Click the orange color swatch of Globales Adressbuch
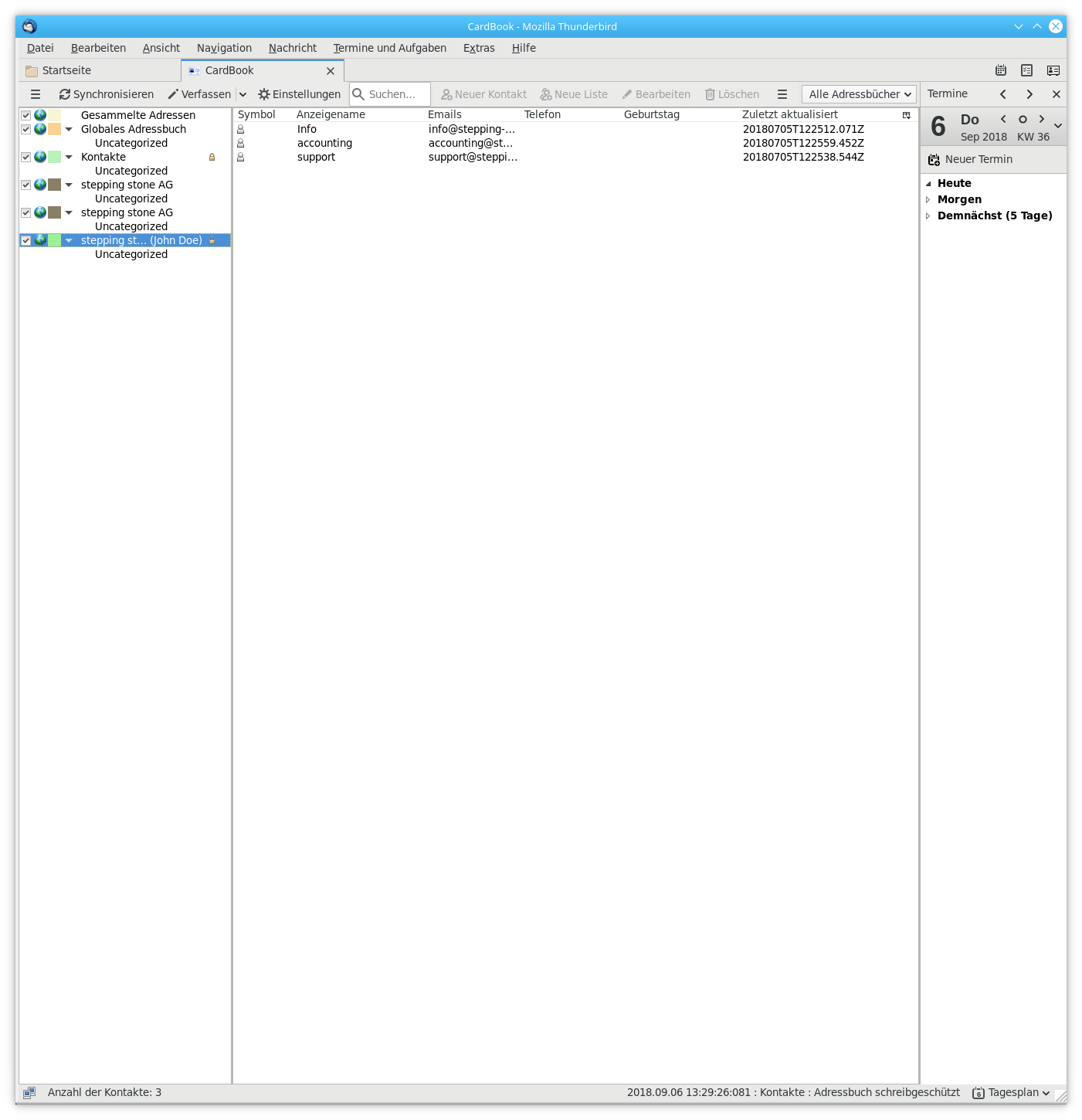Screen dimensions: 1082x1120 [x=55, y=129]
